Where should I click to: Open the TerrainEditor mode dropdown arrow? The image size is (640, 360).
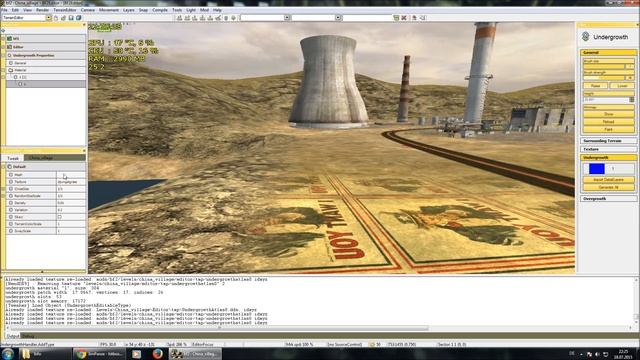coord(49,18)
